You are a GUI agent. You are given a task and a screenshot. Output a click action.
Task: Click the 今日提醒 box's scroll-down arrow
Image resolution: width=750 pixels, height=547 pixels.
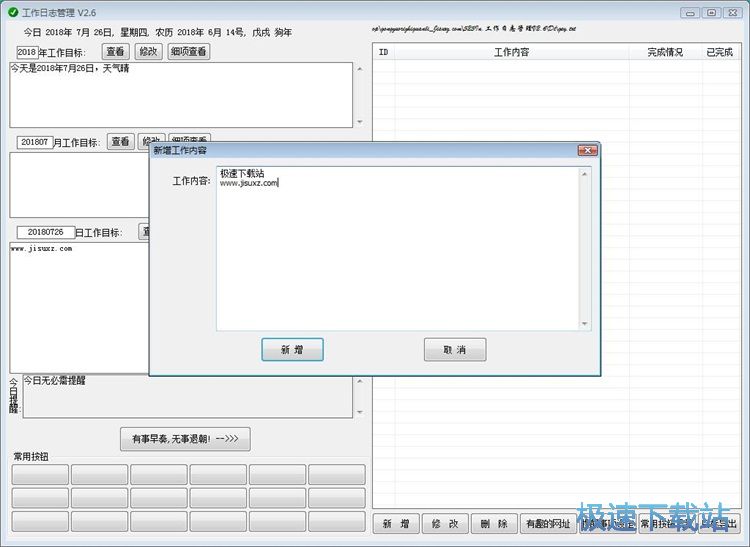point(360,412)
